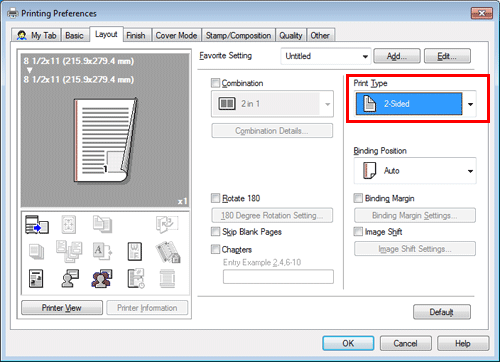Check the Skip Blank Pages option
The height and width of the screenshot is (362, 500).
click(215, 231)
